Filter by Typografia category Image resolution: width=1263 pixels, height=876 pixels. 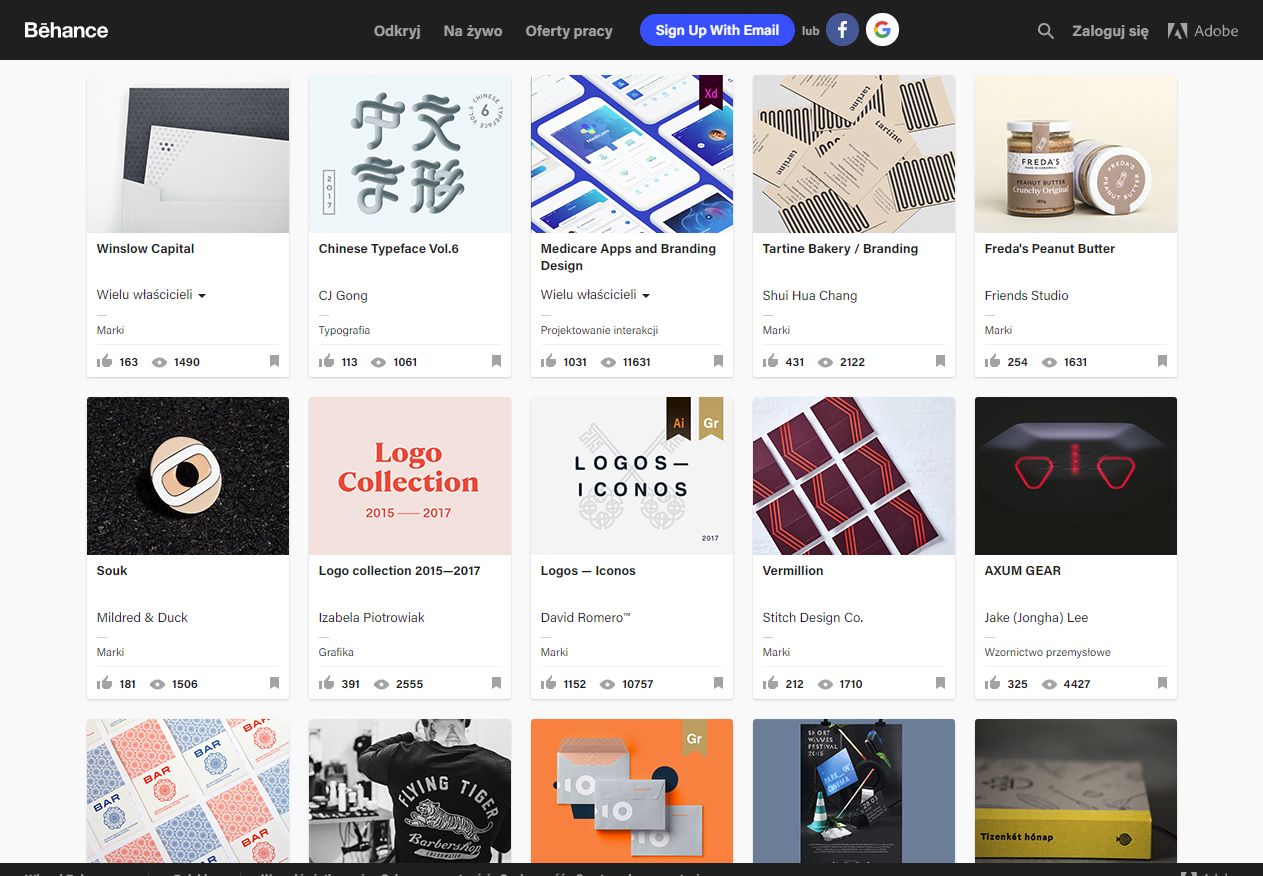pyautogui.click(x=344, y=330)
